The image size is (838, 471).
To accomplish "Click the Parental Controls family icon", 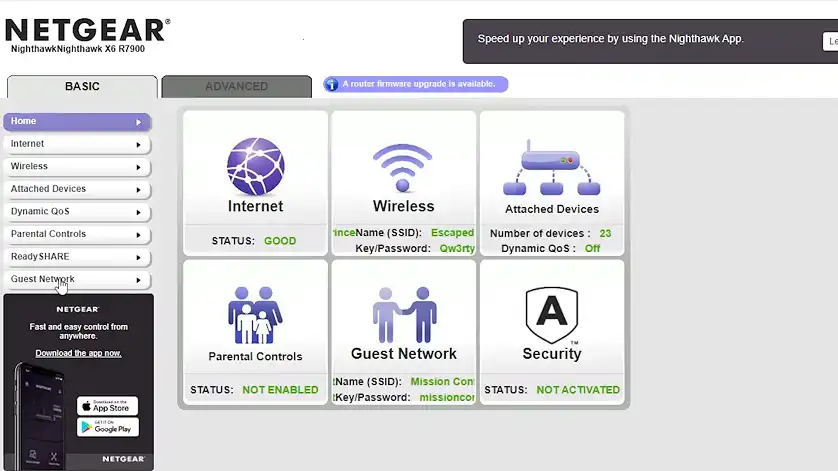I will 255,315.
